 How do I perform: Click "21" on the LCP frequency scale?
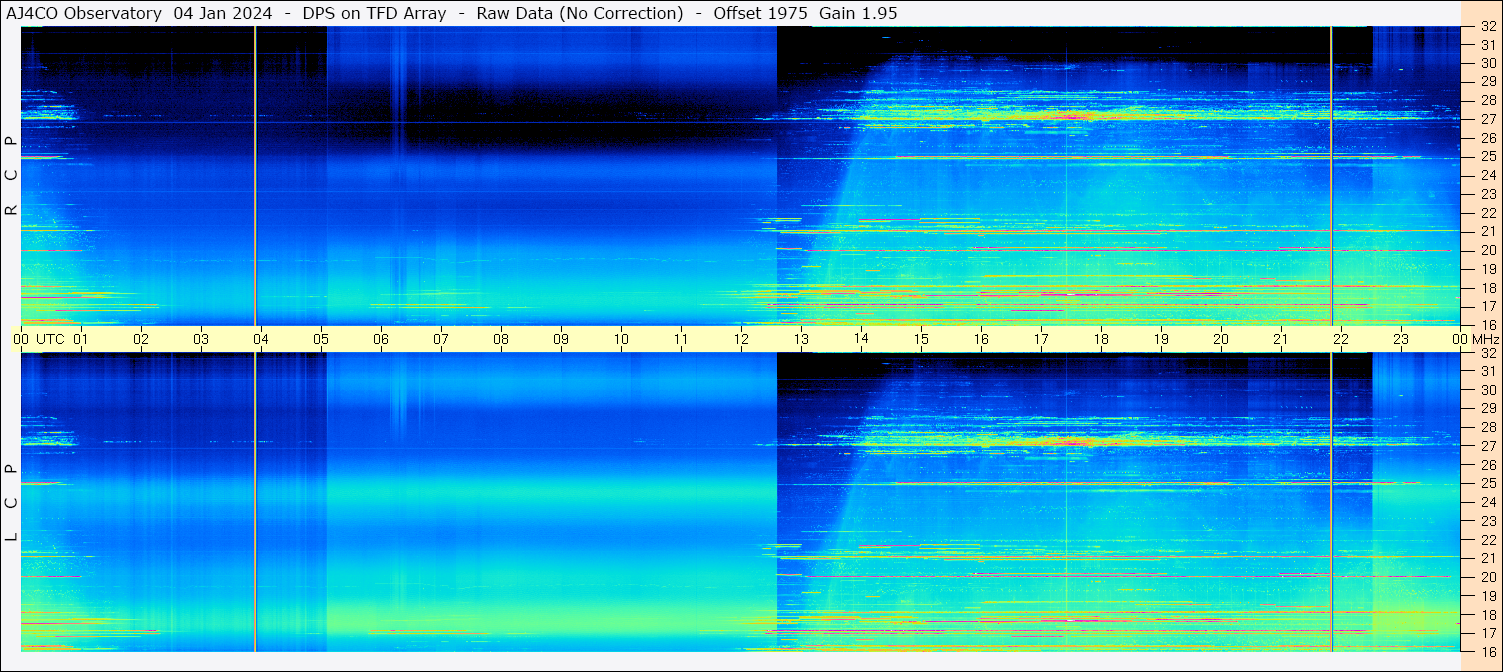click(x=1488, y=558)
